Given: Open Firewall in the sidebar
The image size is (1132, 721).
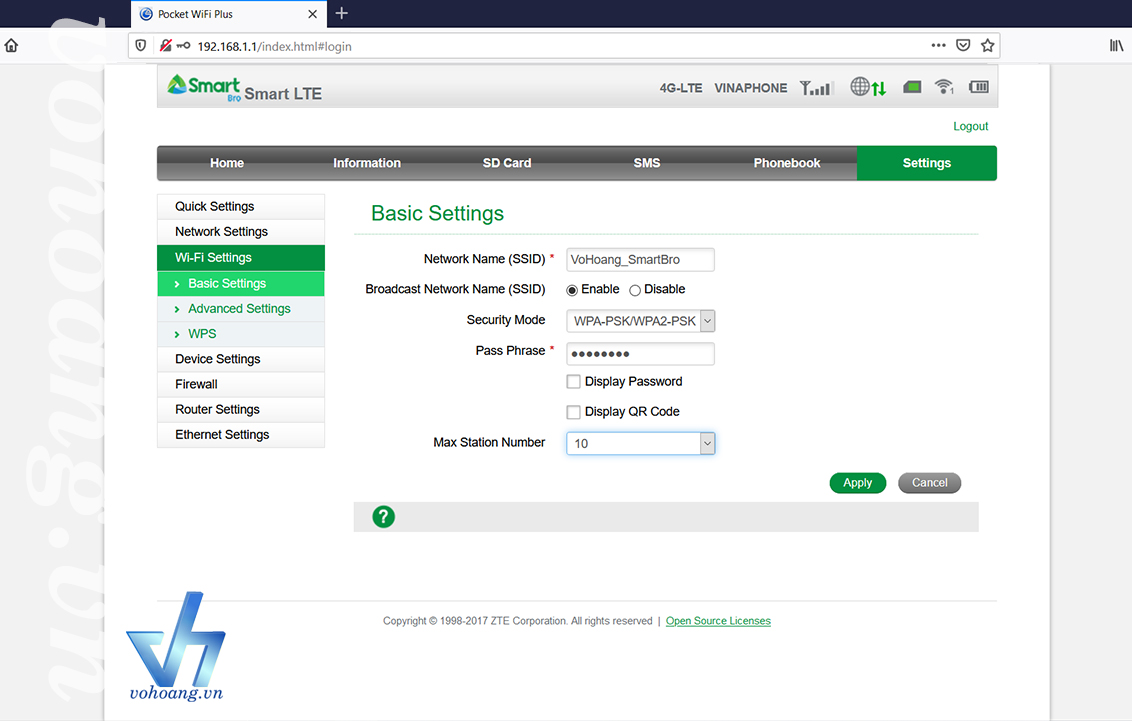Looking at the screenshot, I should (x=240, y=385).
